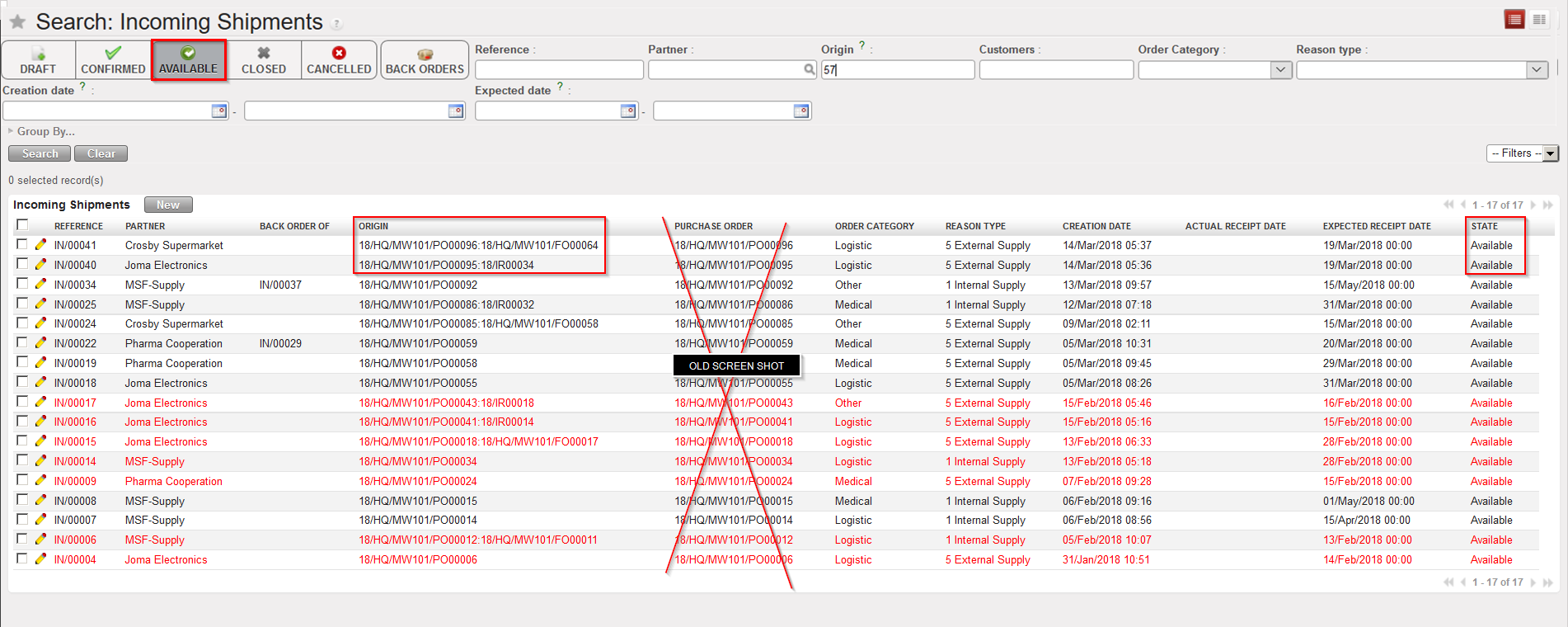The height and width of the screenshot is (627, 1568).
Task: Edit shipment IN/00018 via pencil icon
Action: pos(40,383)
